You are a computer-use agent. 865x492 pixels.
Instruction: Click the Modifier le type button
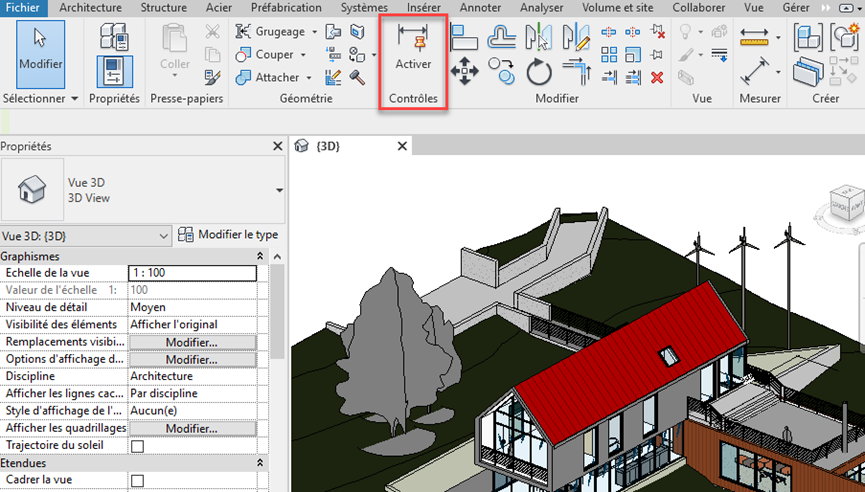click(228, 234)
